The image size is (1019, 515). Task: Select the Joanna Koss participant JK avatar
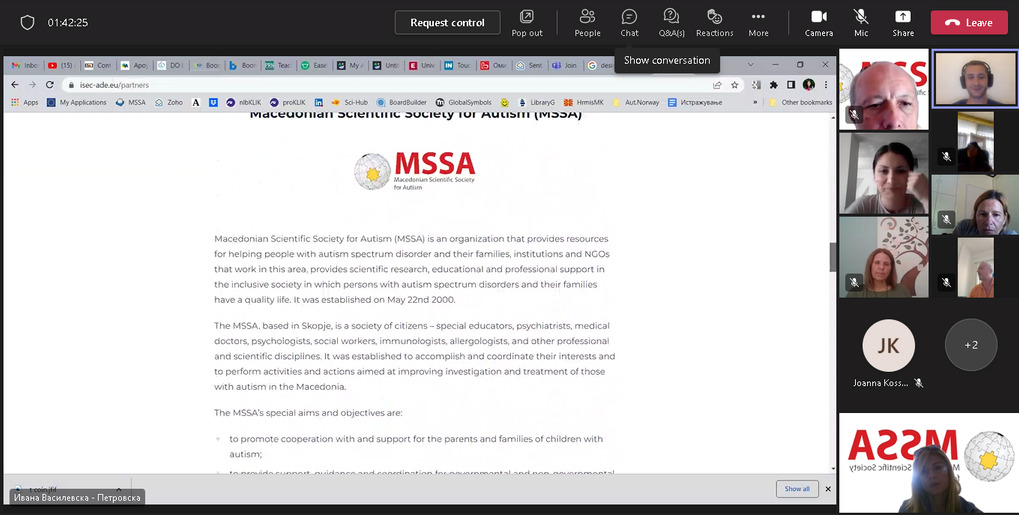(x=888, y=345)
